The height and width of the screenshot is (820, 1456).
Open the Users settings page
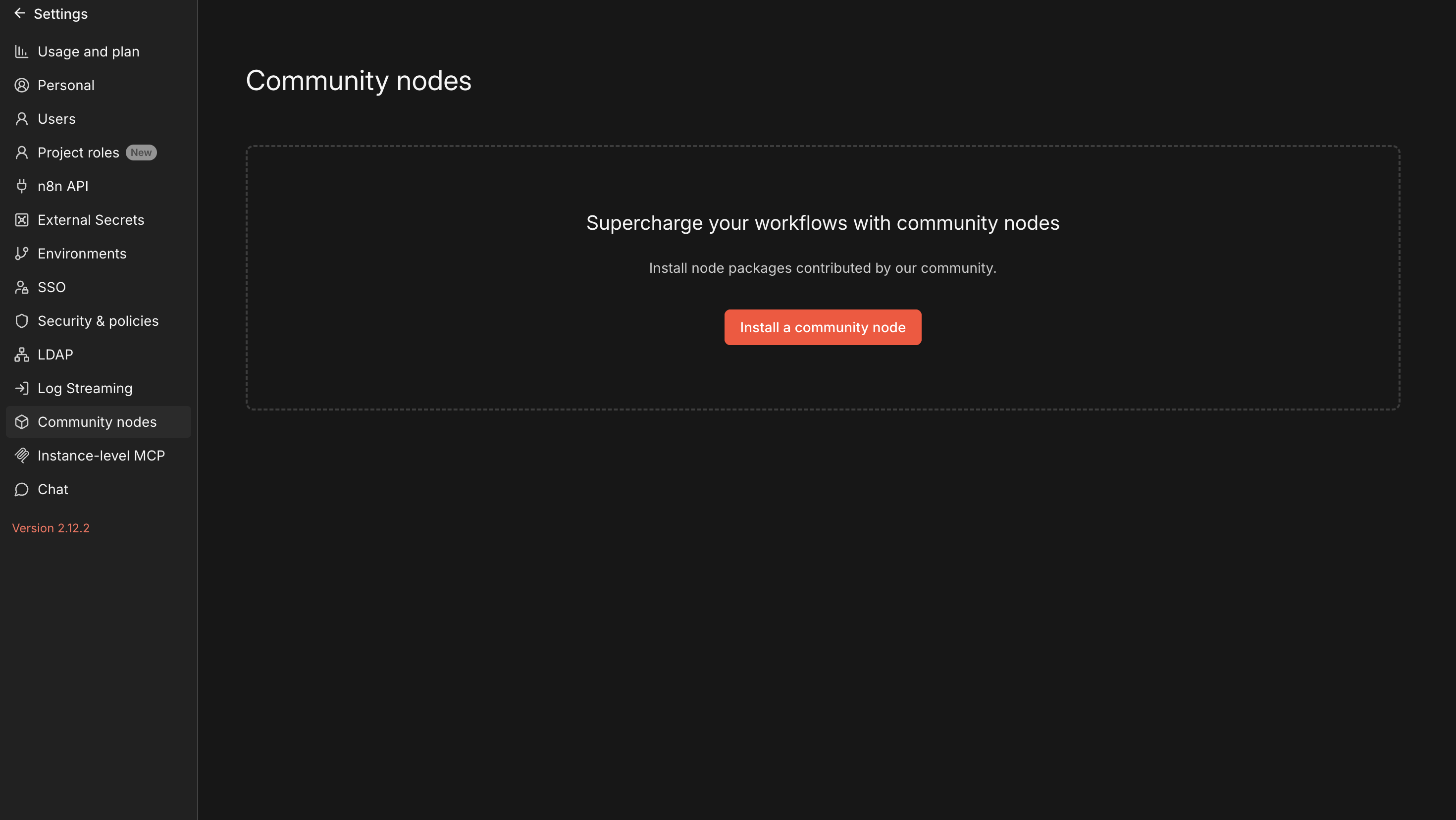click(x=56, y=119)
